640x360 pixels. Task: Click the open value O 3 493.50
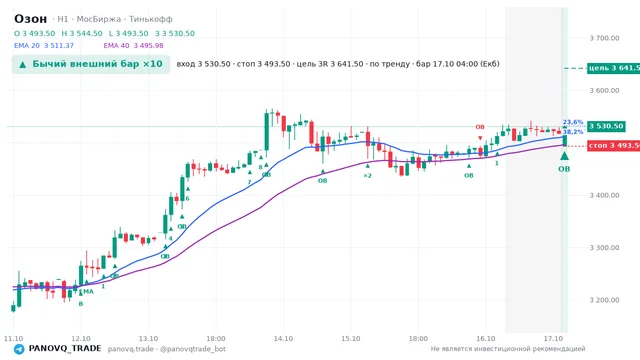(x=34, y=33)
